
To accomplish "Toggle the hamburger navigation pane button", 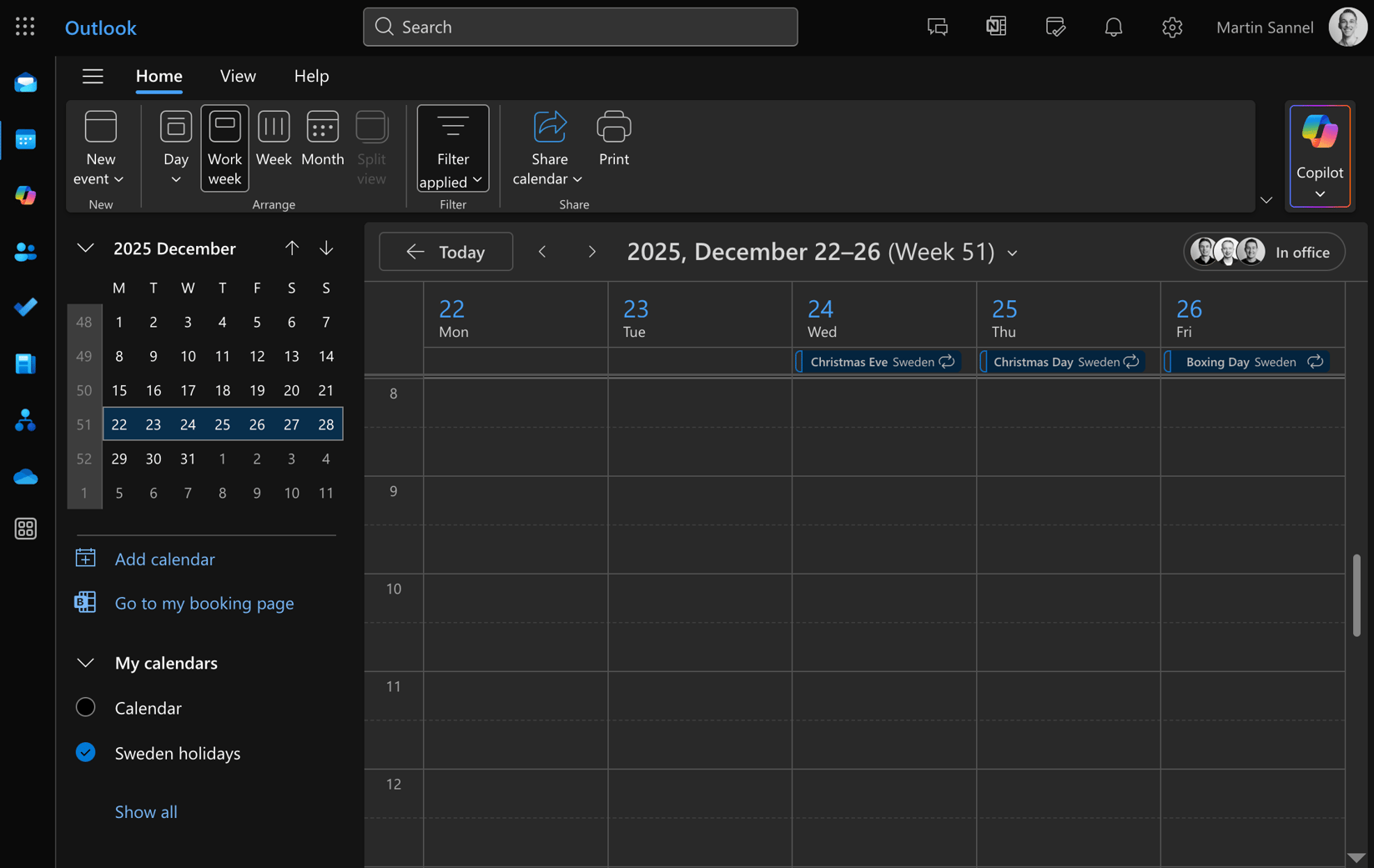I will [x=93, y=76].
